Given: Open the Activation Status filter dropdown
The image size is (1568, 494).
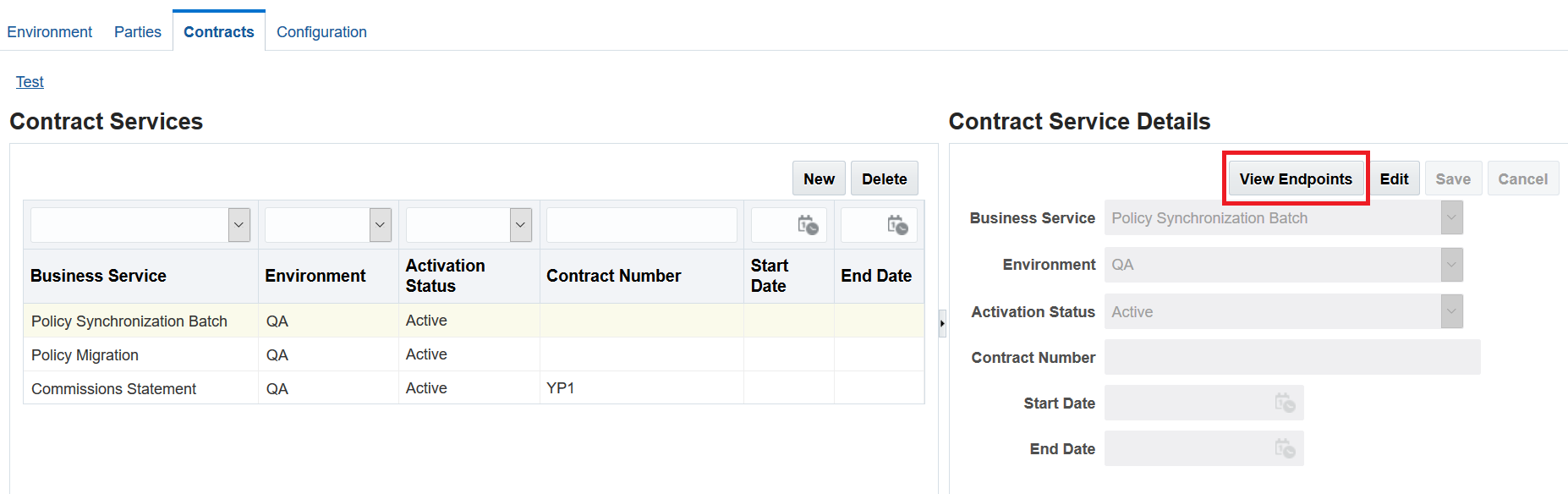Looking at the screenshot, I should point(520,224).
